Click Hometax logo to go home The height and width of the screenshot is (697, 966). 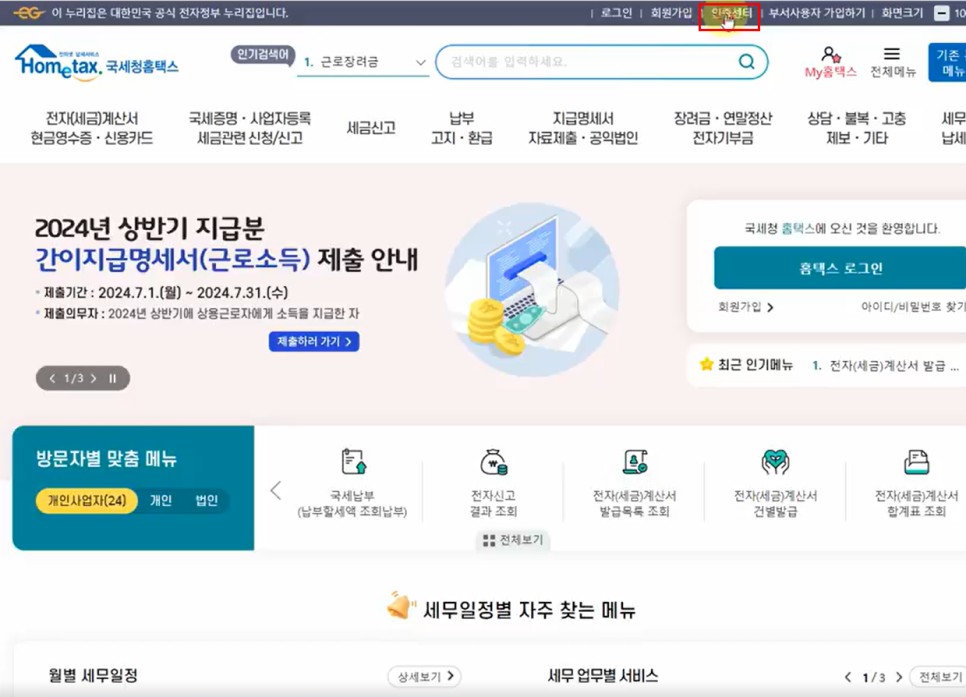pyautogui.click(x=96, y=62)
